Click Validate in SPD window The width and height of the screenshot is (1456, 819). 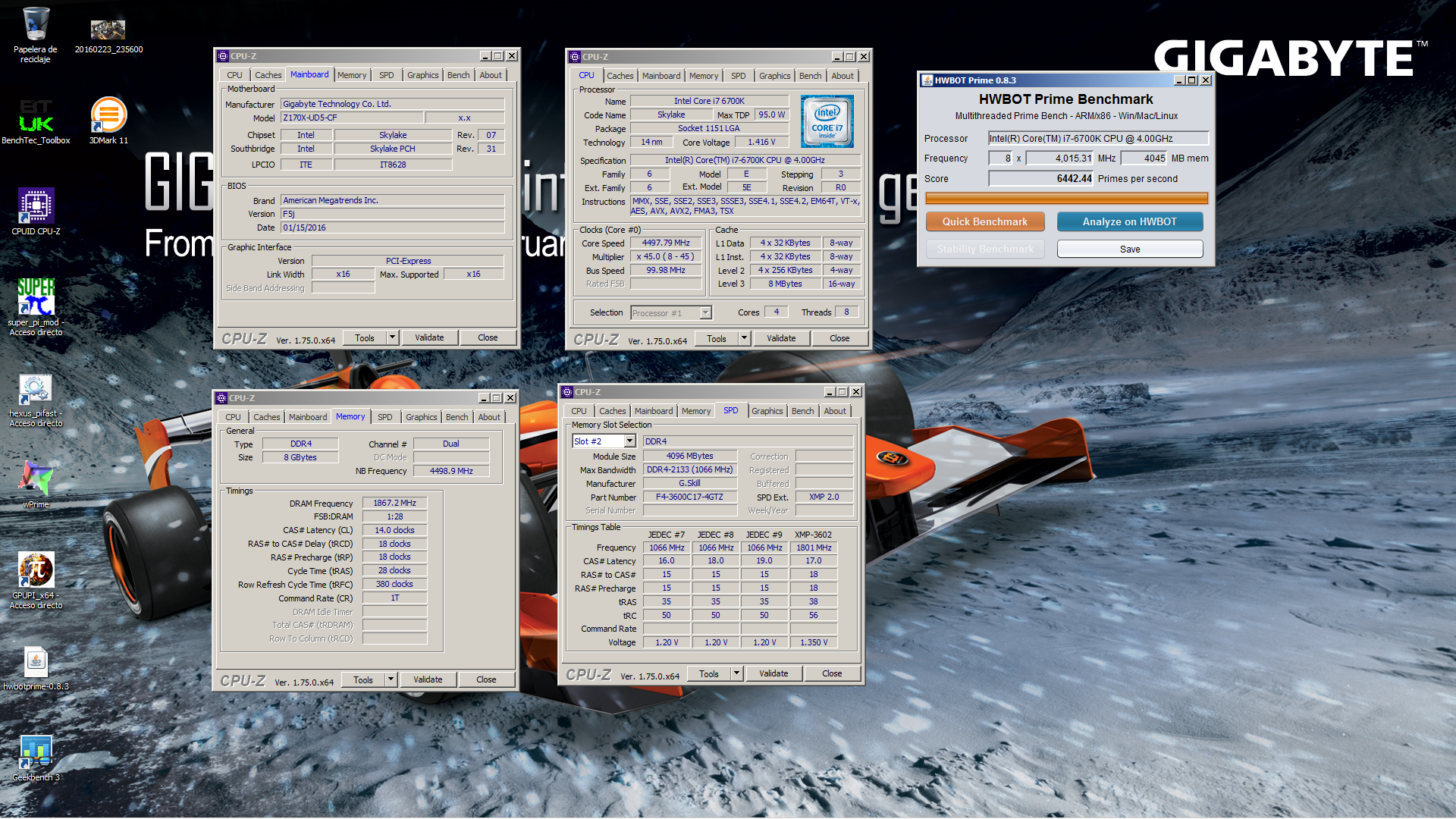773,673
